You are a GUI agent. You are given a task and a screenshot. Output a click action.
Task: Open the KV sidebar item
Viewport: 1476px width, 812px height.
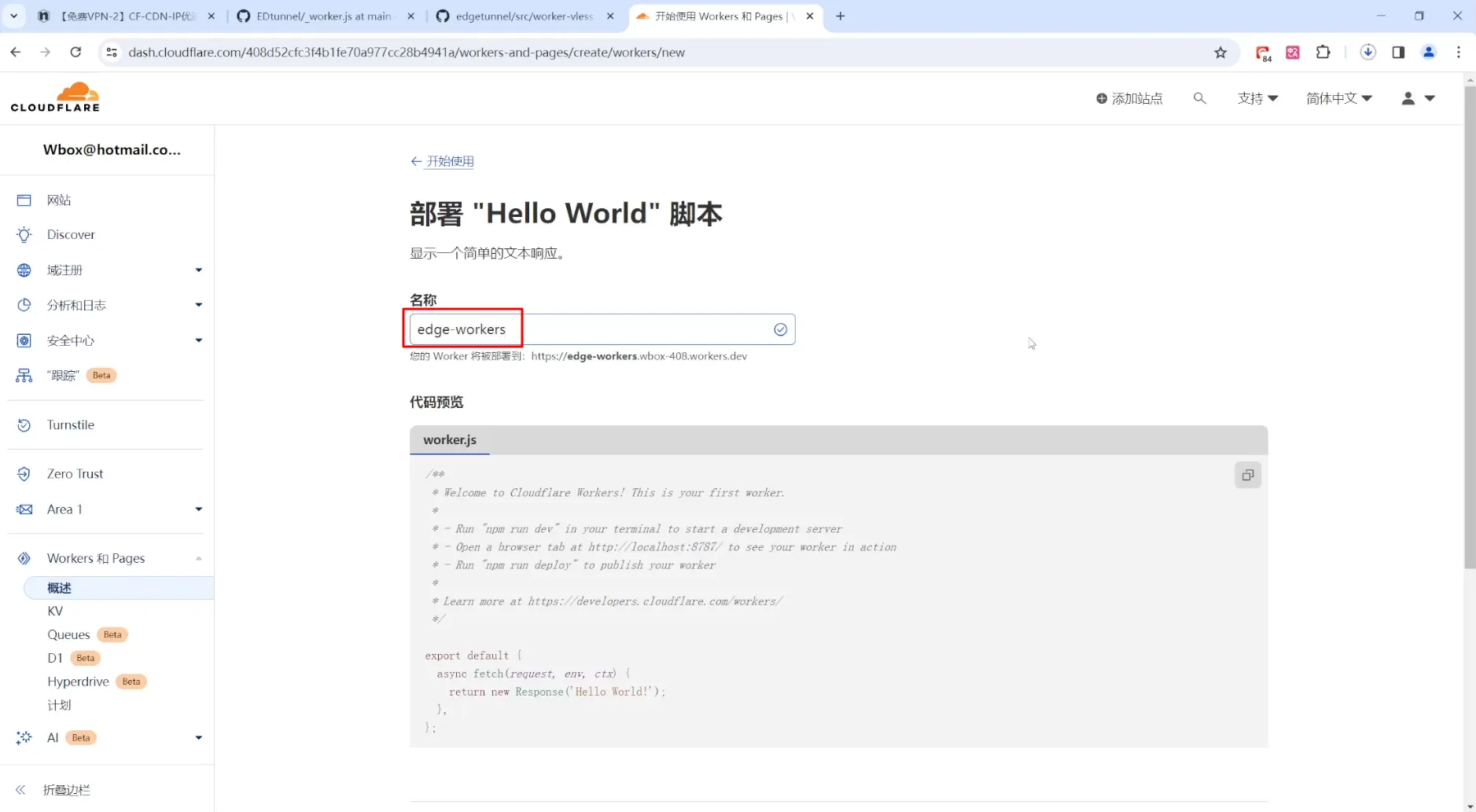click(x=55, y=612)
